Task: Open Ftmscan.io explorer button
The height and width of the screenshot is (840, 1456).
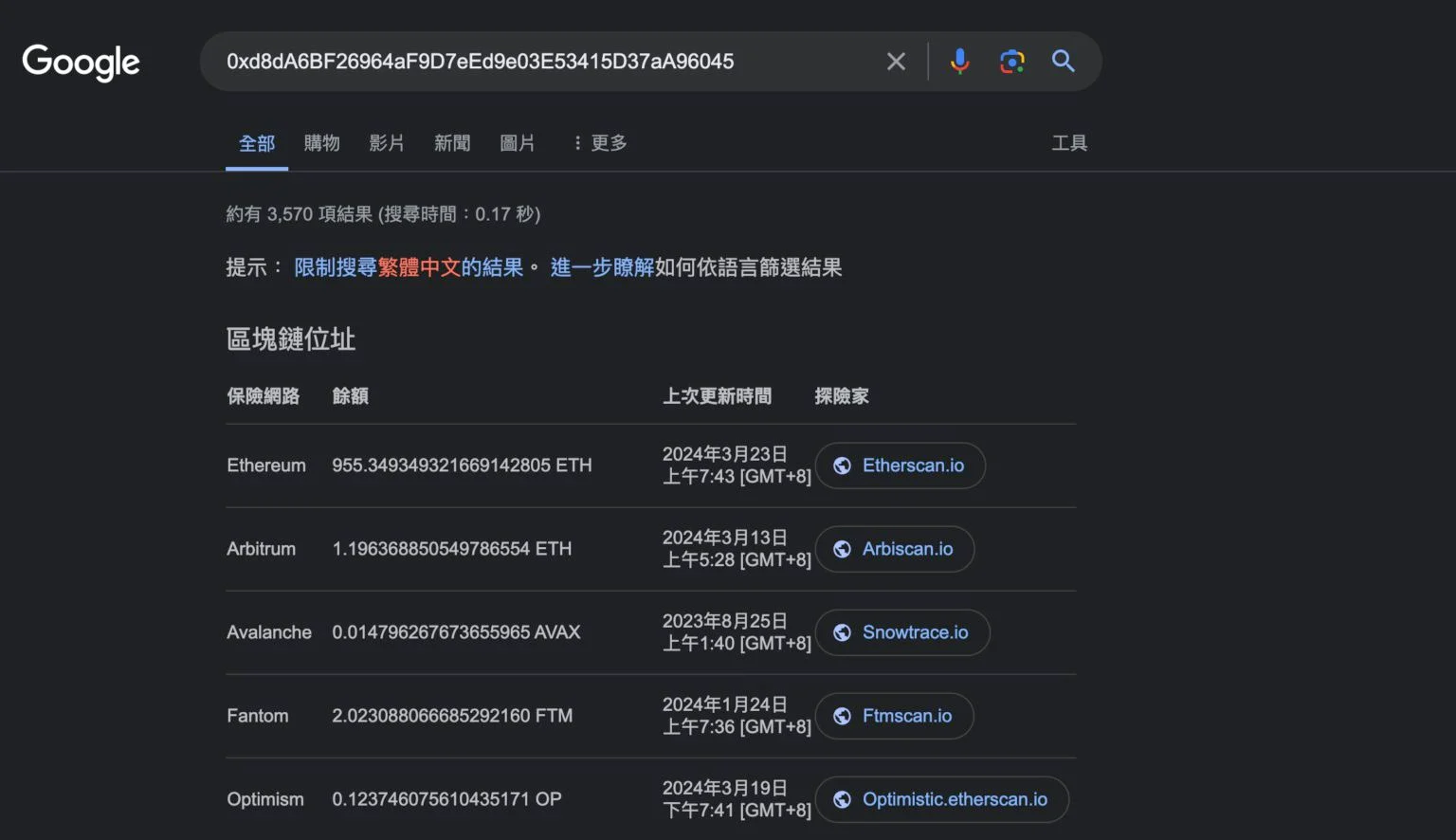Action: 895,716
